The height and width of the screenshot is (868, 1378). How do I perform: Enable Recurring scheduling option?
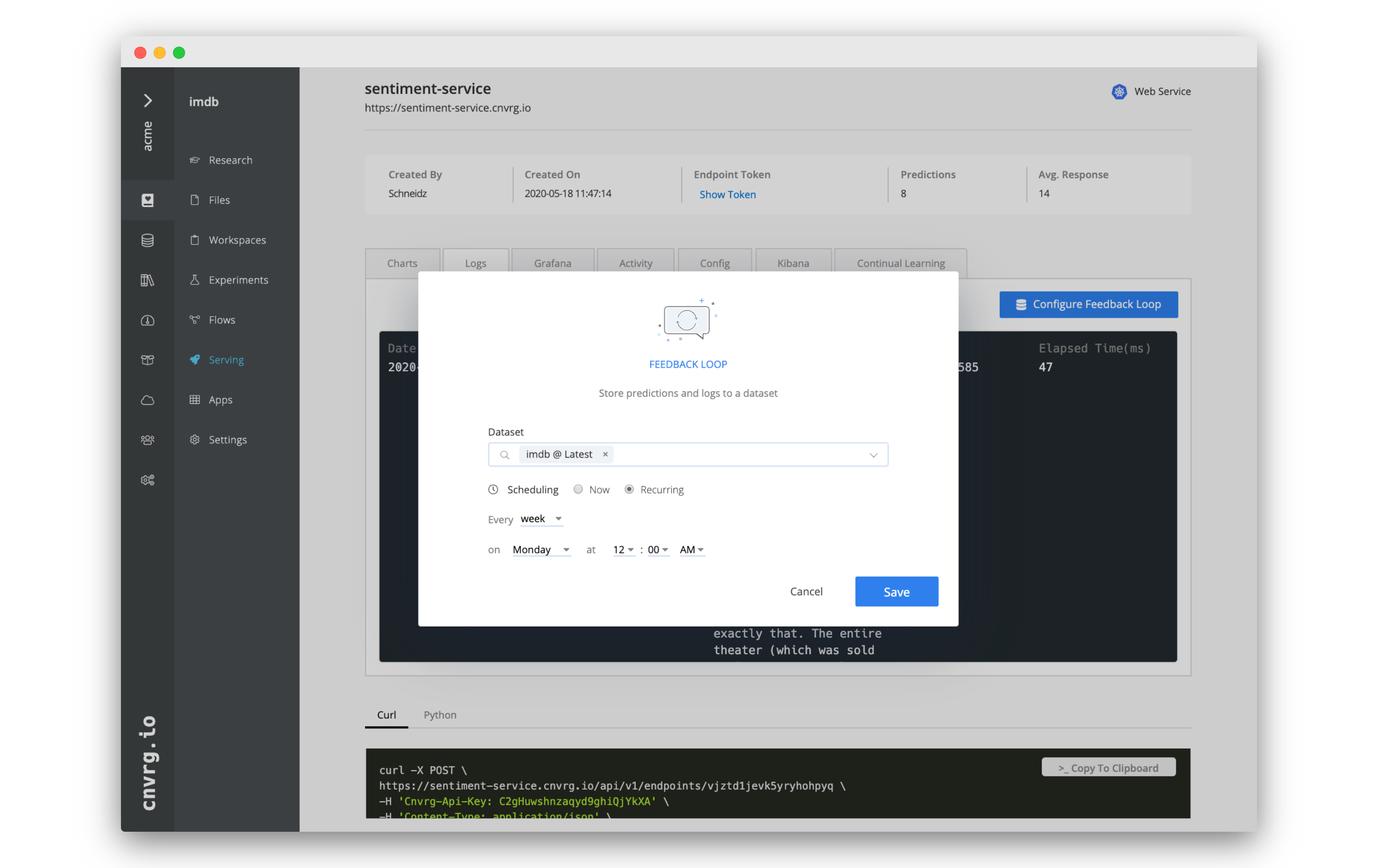(x=627, y=489)
